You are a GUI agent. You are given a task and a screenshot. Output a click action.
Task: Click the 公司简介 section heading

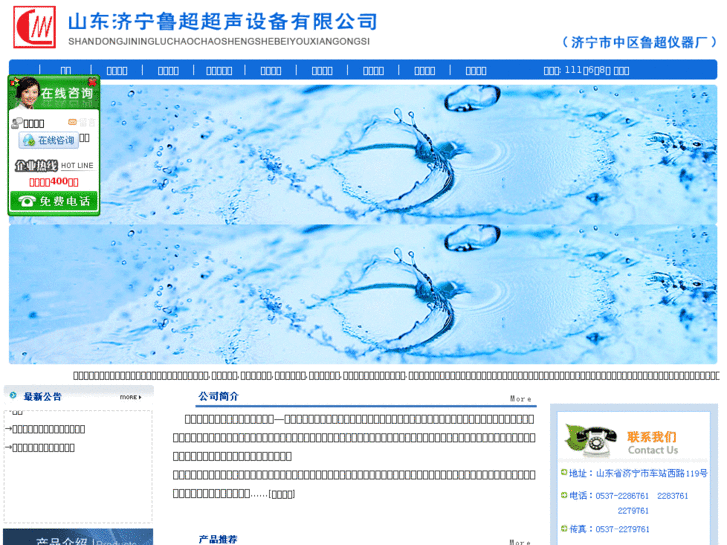point(218,396)
